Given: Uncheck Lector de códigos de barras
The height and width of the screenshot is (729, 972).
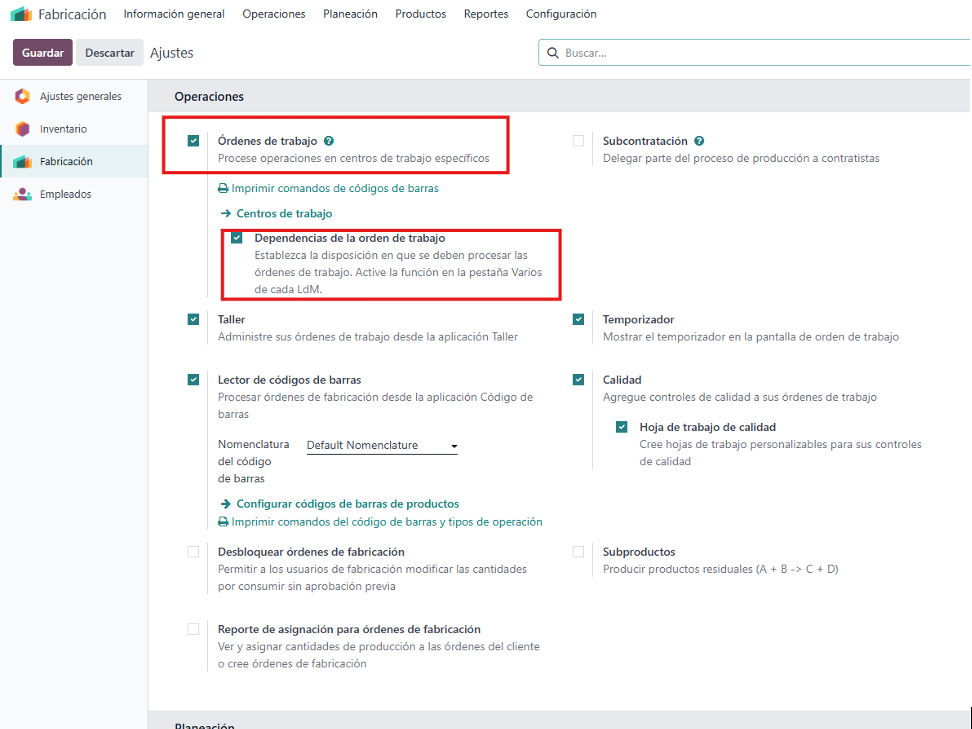Looking at the screenshot, I should coord(193,379).
